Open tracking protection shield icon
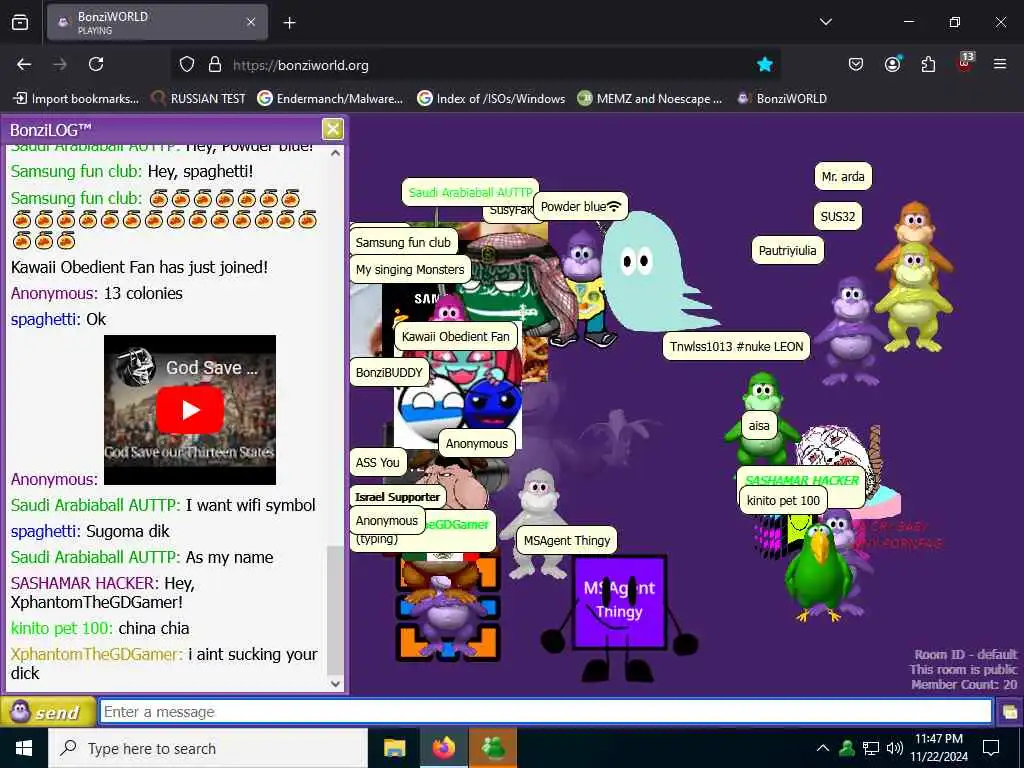The image size is (1024, 768). [x=187, y=65]
